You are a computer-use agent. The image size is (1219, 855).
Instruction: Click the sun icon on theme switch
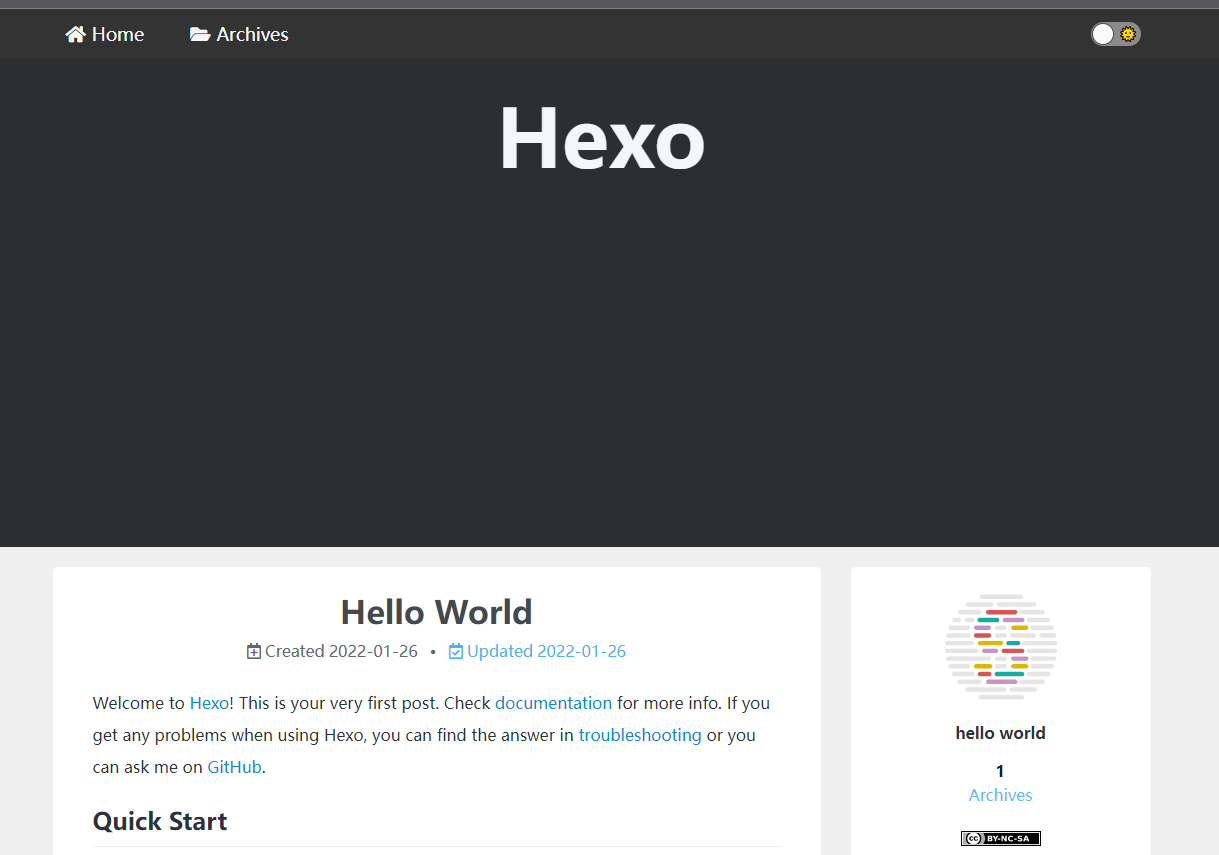pos(1128,34)
